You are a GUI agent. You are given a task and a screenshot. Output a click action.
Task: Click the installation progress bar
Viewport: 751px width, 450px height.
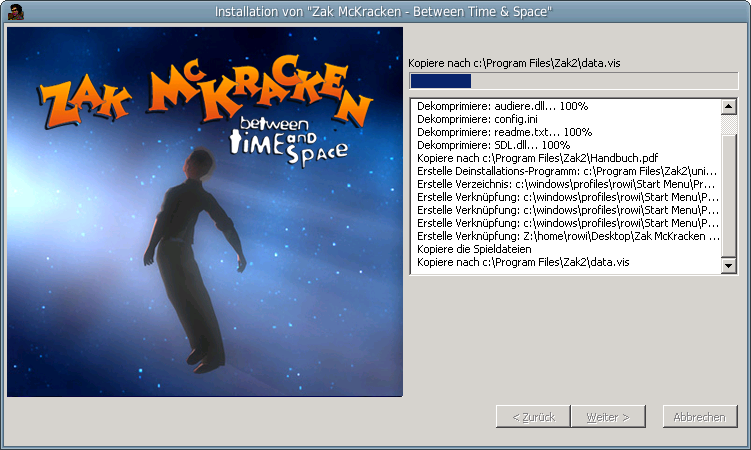click(573, 81)
